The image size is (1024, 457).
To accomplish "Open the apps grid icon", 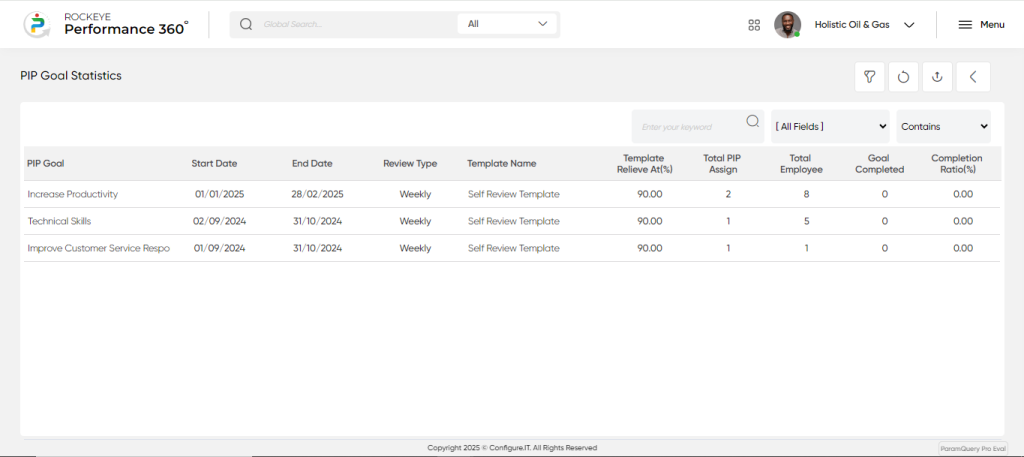I will (x=754, y=25).
